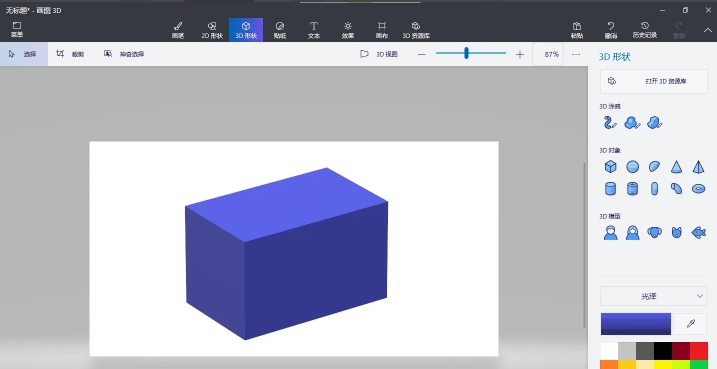Insert the dog 3D model
Screen dimensions: 717x369
click(x=654, y=233)
